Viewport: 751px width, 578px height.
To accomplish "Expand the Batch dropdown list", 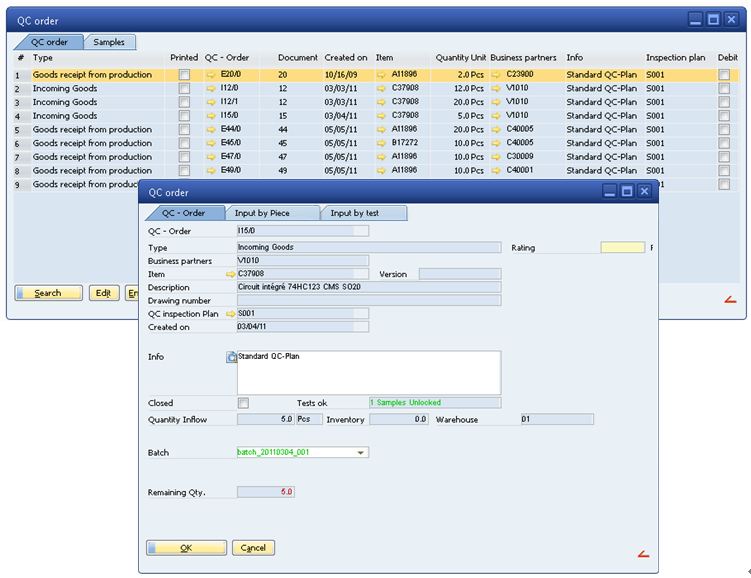I will pyautogui.click(x=361, y=453).
